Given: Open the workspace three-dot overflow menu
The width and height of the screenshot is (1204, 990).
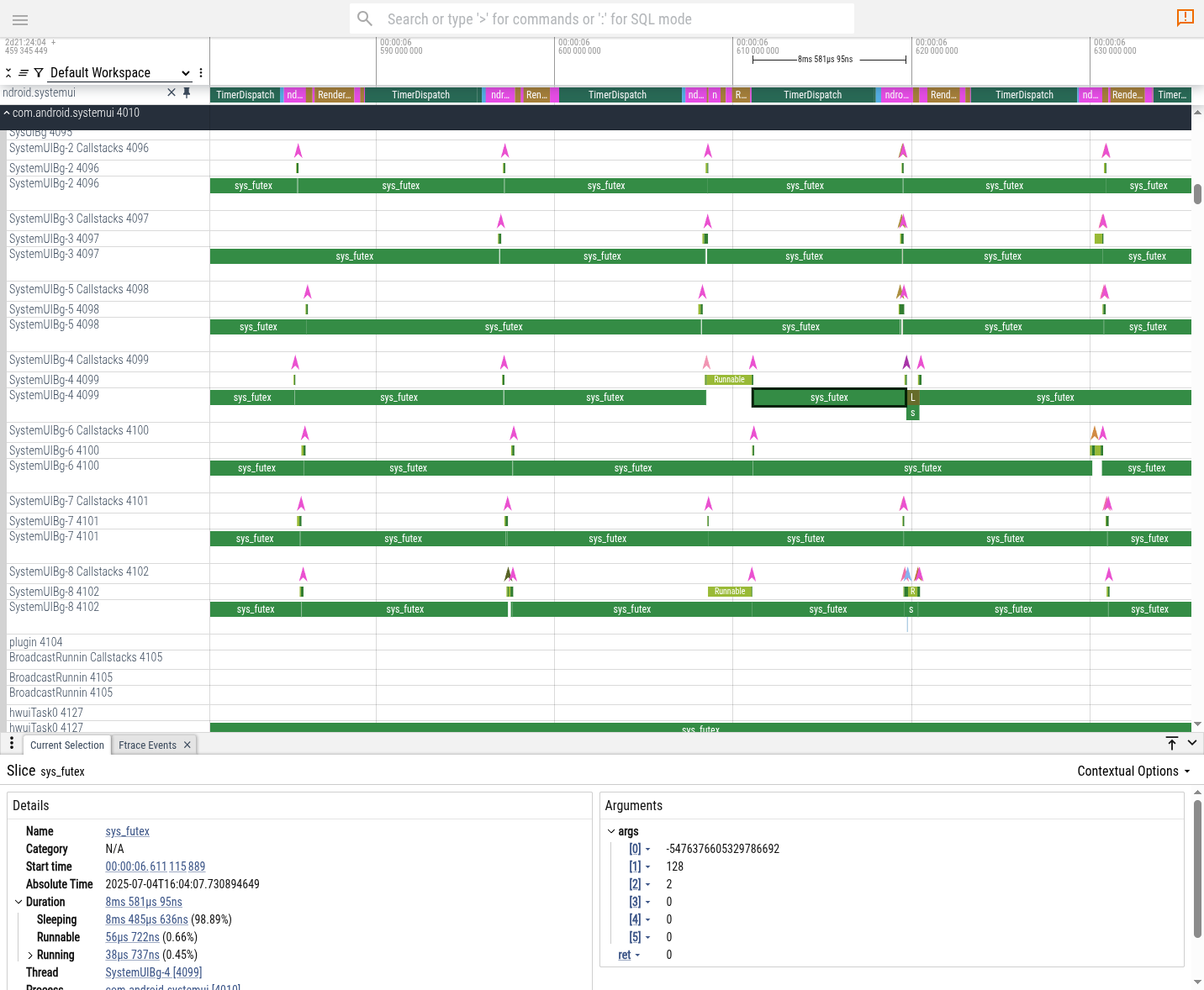Looking at the screenshot, I should pos(200,73).
